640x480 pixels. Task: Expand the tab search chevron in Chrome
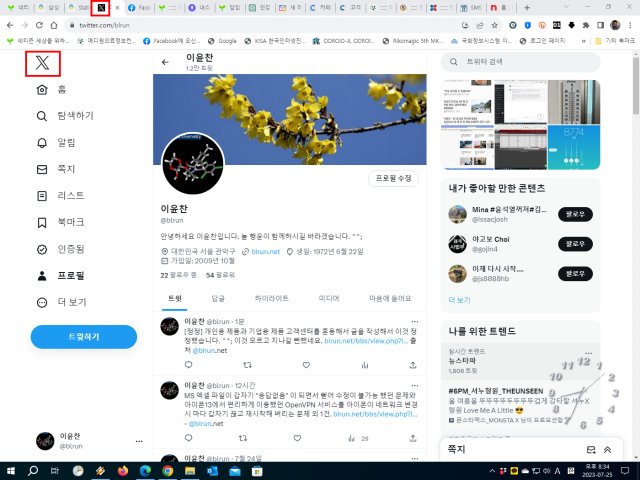point(566,7)
